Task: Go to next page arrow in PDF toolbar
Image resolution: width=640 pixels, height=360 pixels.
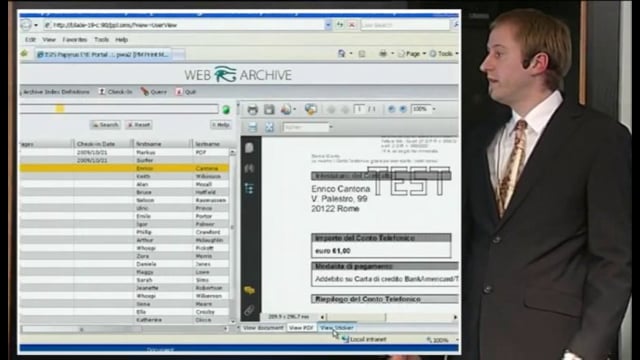Action: pos(345,109)
